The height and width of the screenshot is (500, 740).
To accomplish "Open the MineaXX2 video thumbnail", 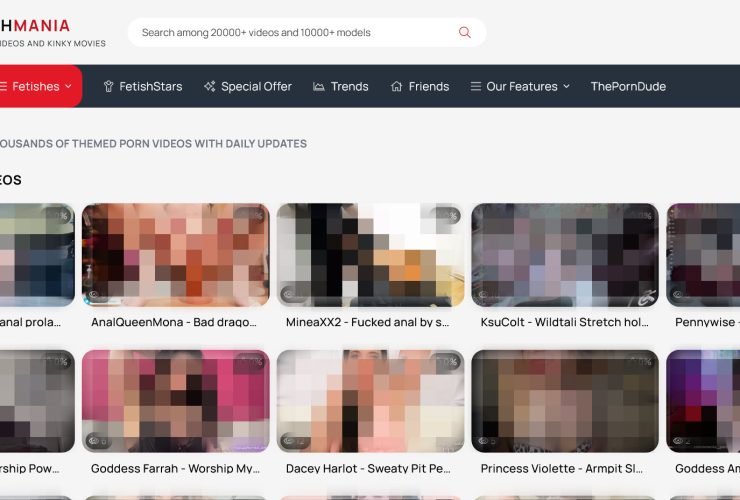I will coord(370,255).
